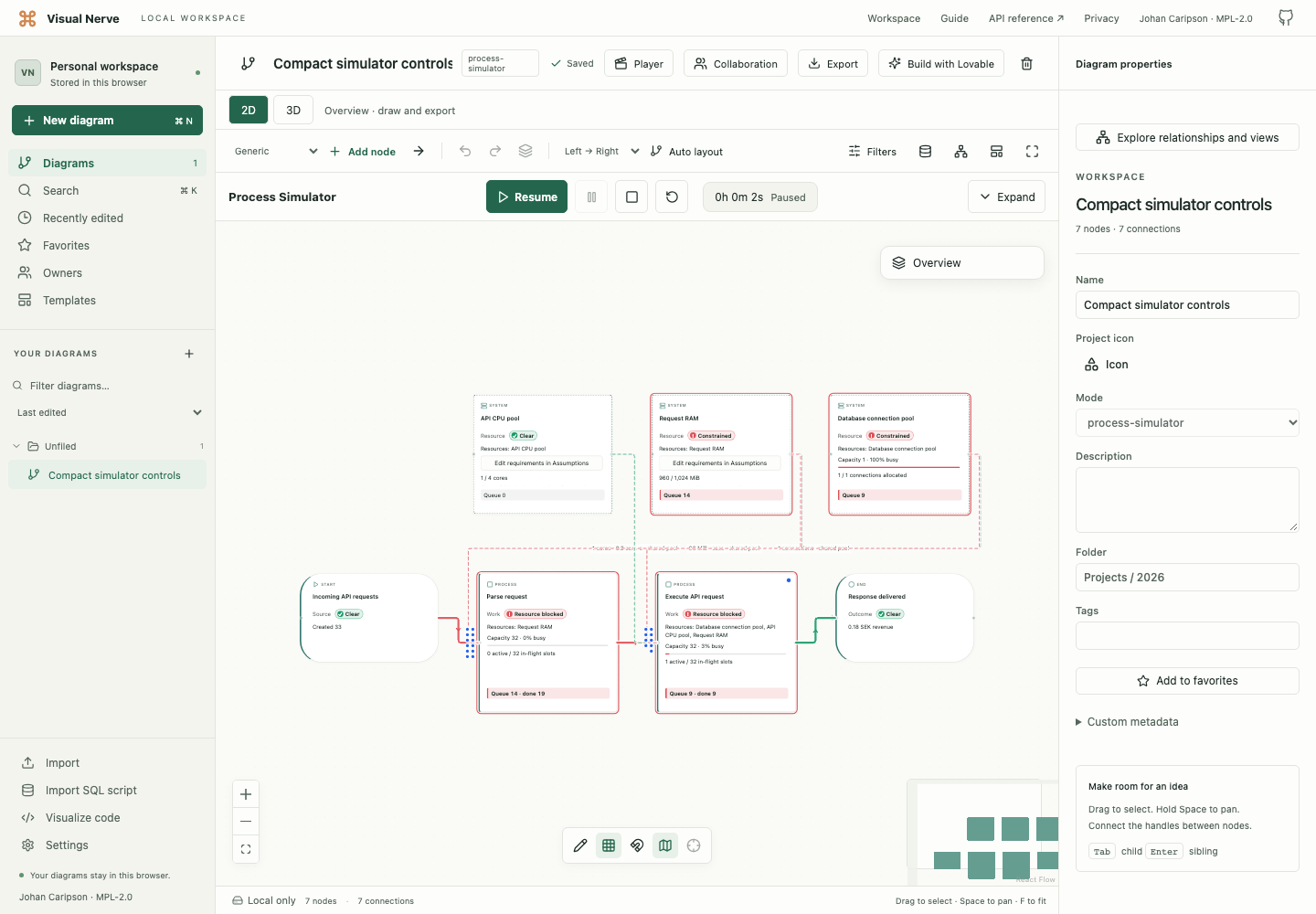This screenshot has height=914, width=1316.
Task: Switch to 3D view
Action: (293, 110)
